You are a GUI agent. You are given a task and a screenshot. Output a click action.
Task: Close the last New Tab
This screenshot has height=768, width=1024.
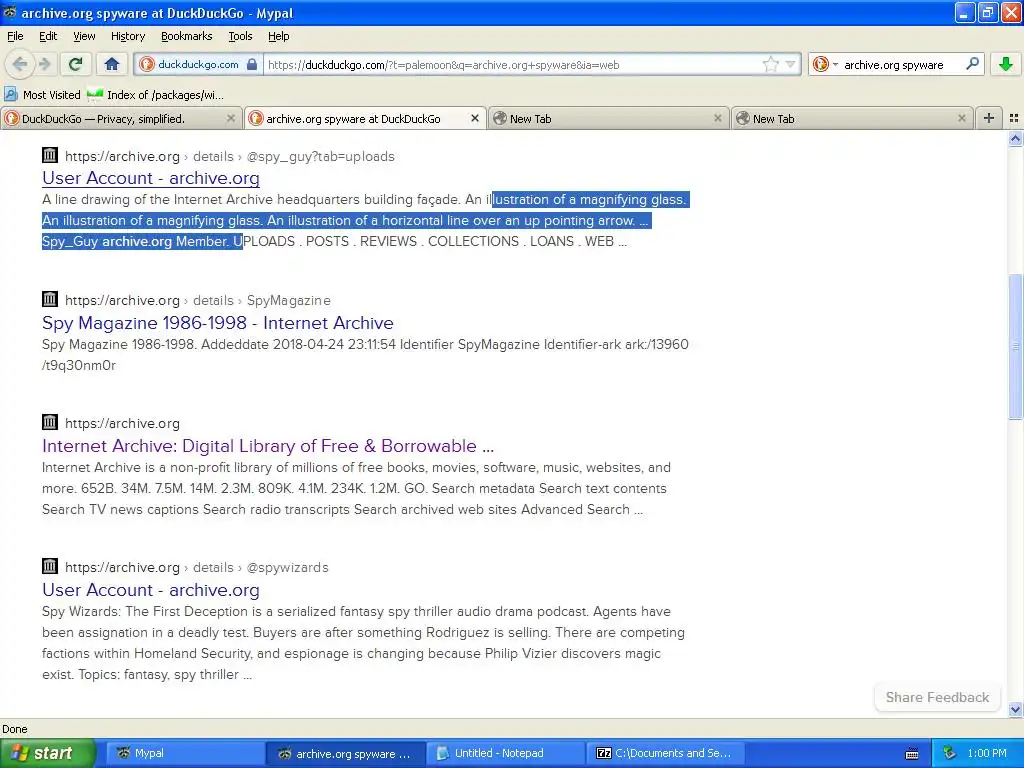(961, 118)
